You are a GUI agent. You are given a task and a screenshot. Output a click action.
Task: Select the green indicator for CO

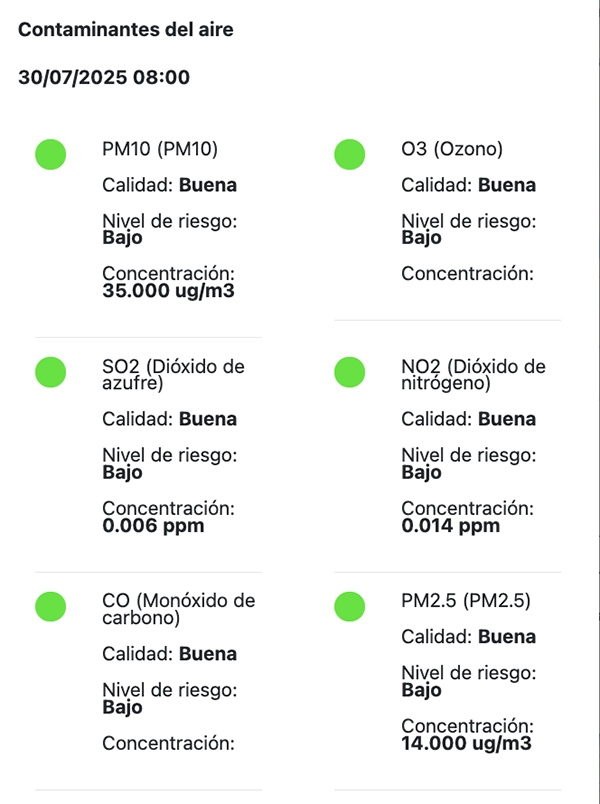(x=51, y=605)
